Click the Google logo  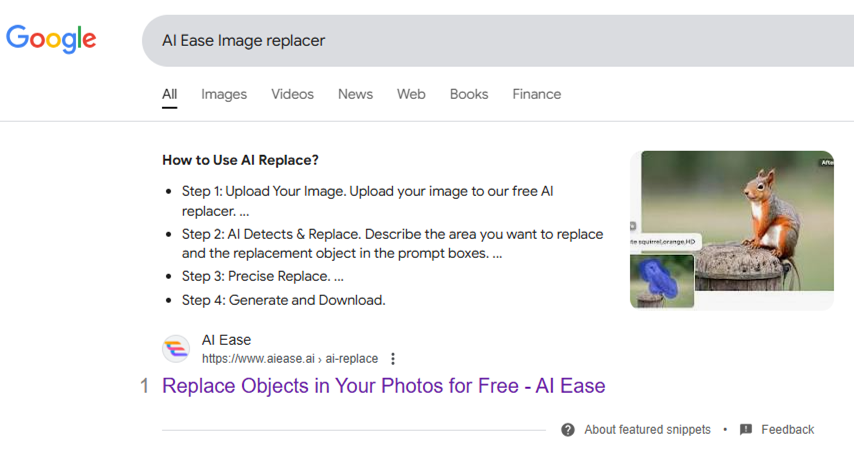pyautogui.click(x=51, y=39)
